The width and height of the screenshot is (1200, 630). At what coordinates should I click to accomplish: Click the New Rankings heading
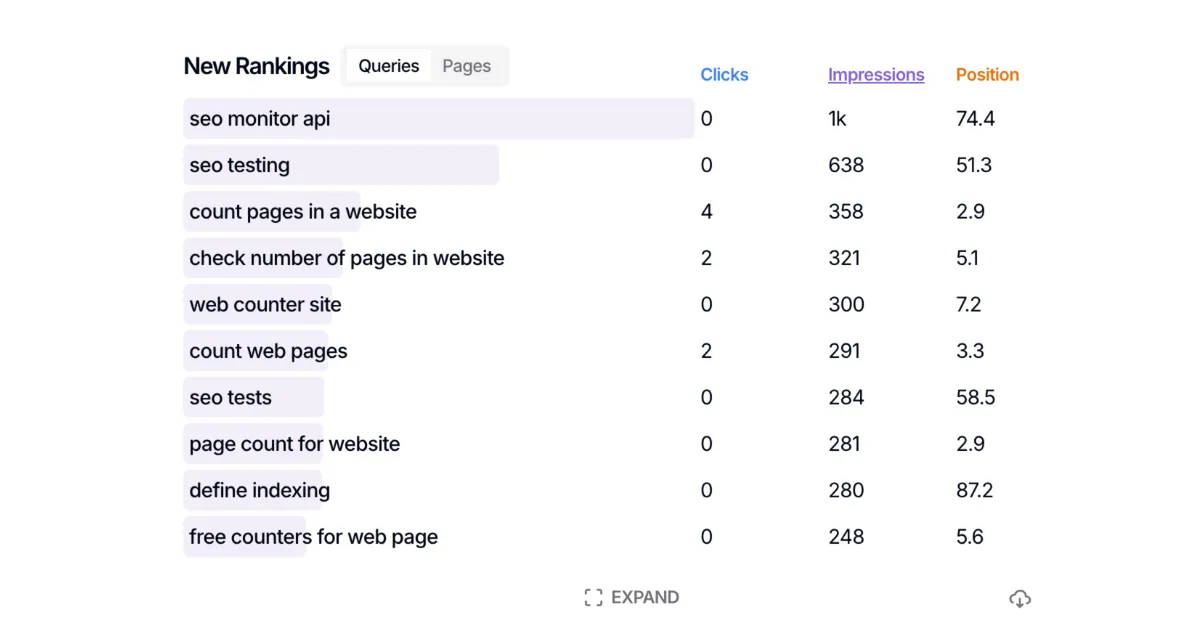(x=256, y=66)
